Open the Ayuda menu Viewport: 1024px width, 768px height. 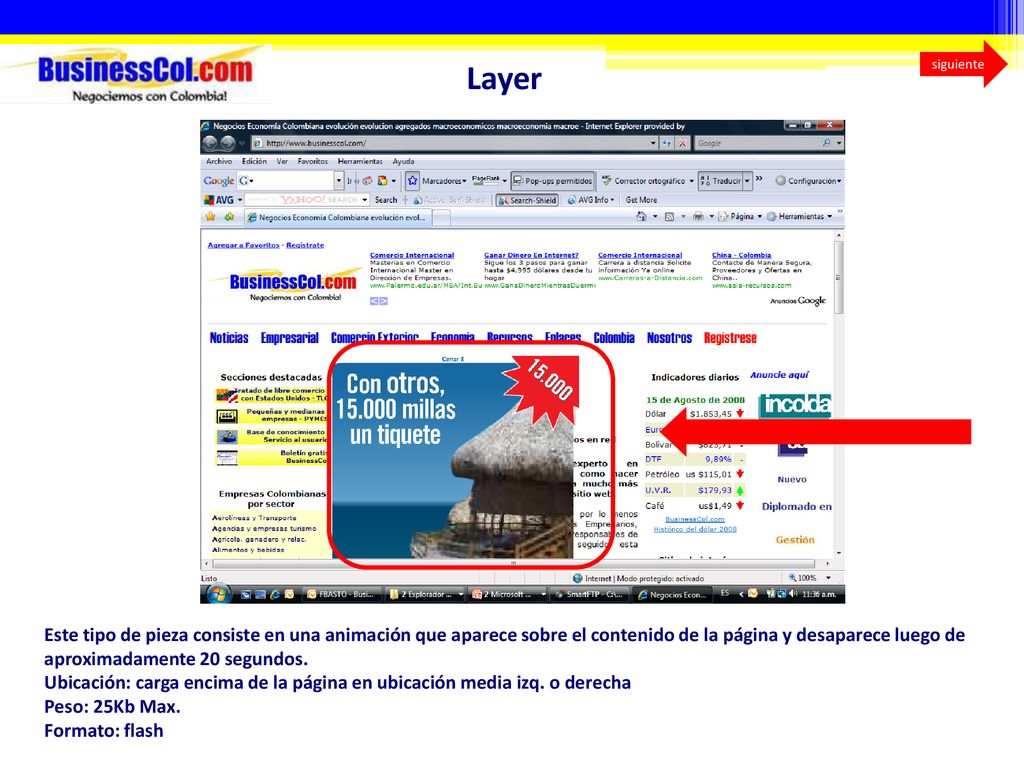tap(403, 161)
